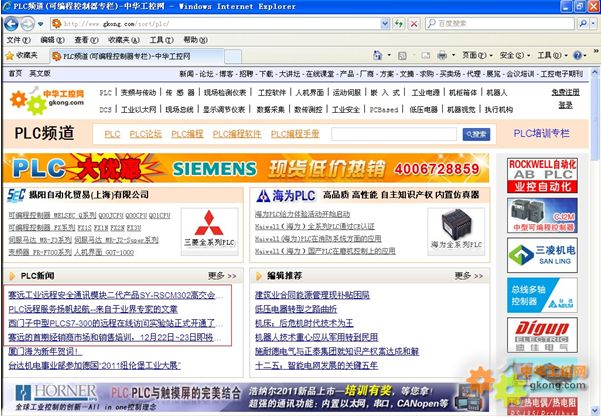
Task: Click the 首页 link at page top
Action: click(15, 73)
